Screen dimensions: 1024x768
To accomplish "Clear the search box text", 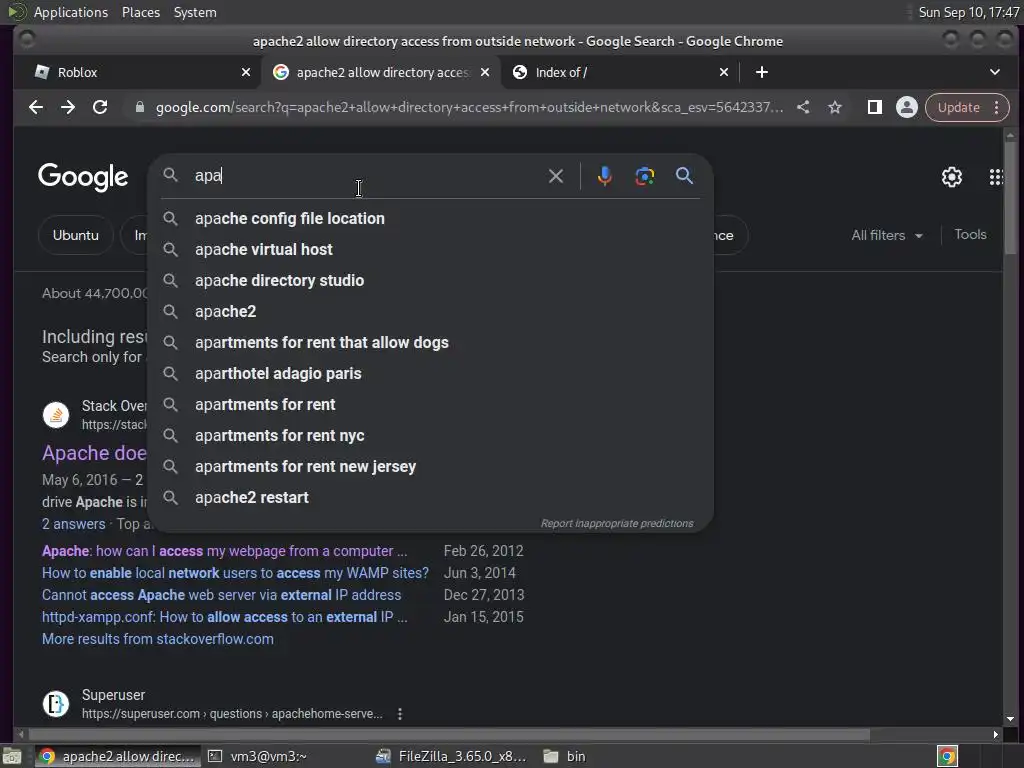I will 556,176.
